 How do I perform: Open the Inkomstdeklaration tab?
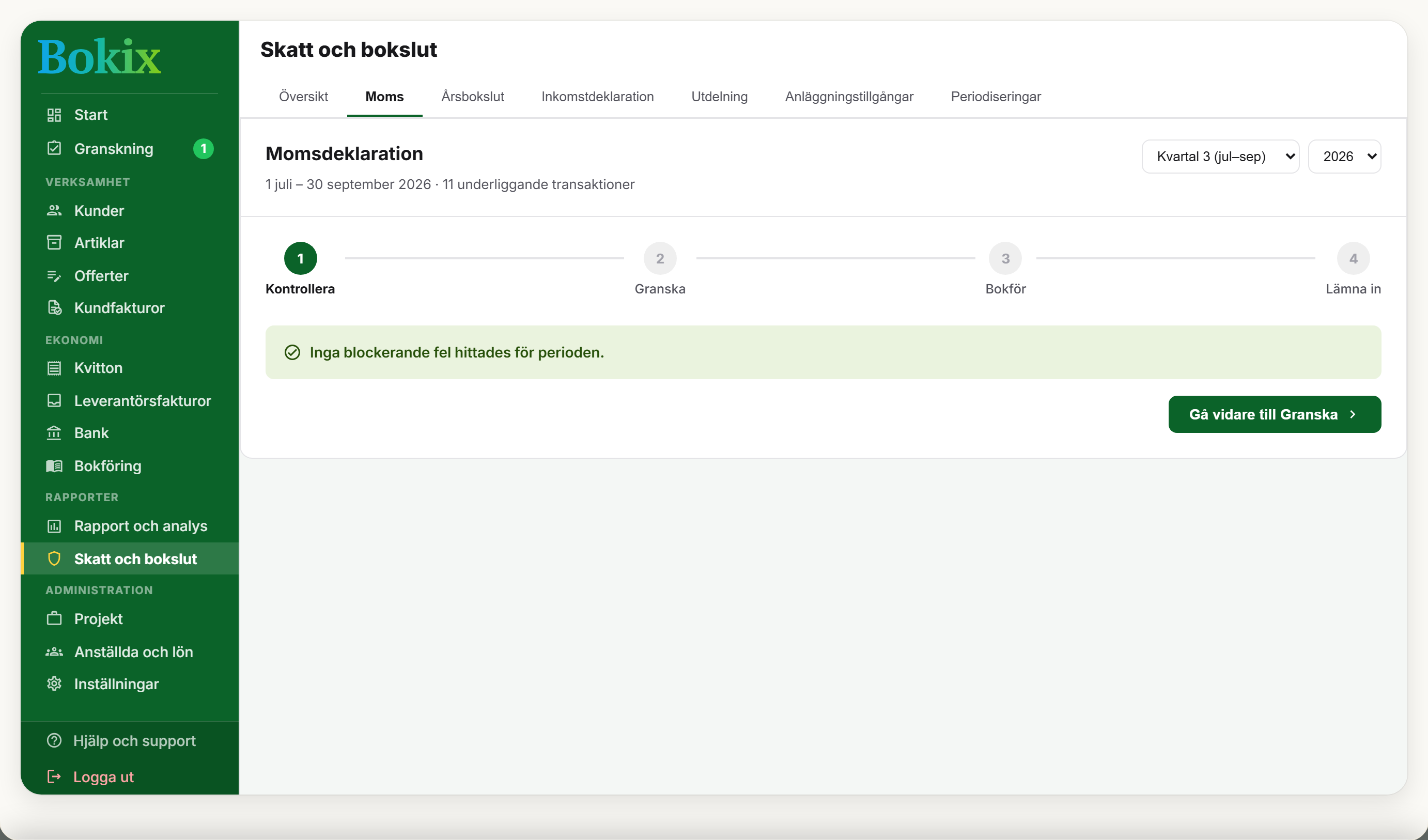pos(597,97)
